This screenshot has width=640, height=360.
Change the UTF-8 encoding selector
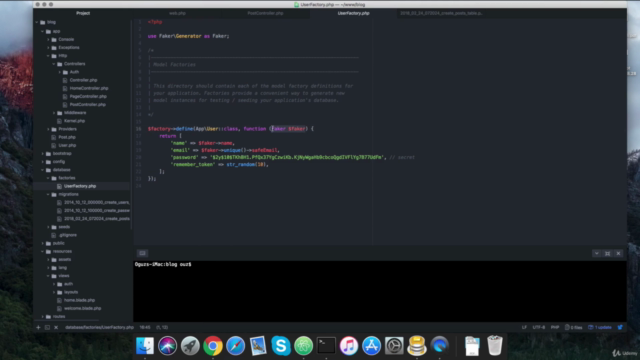click(539, 327)
